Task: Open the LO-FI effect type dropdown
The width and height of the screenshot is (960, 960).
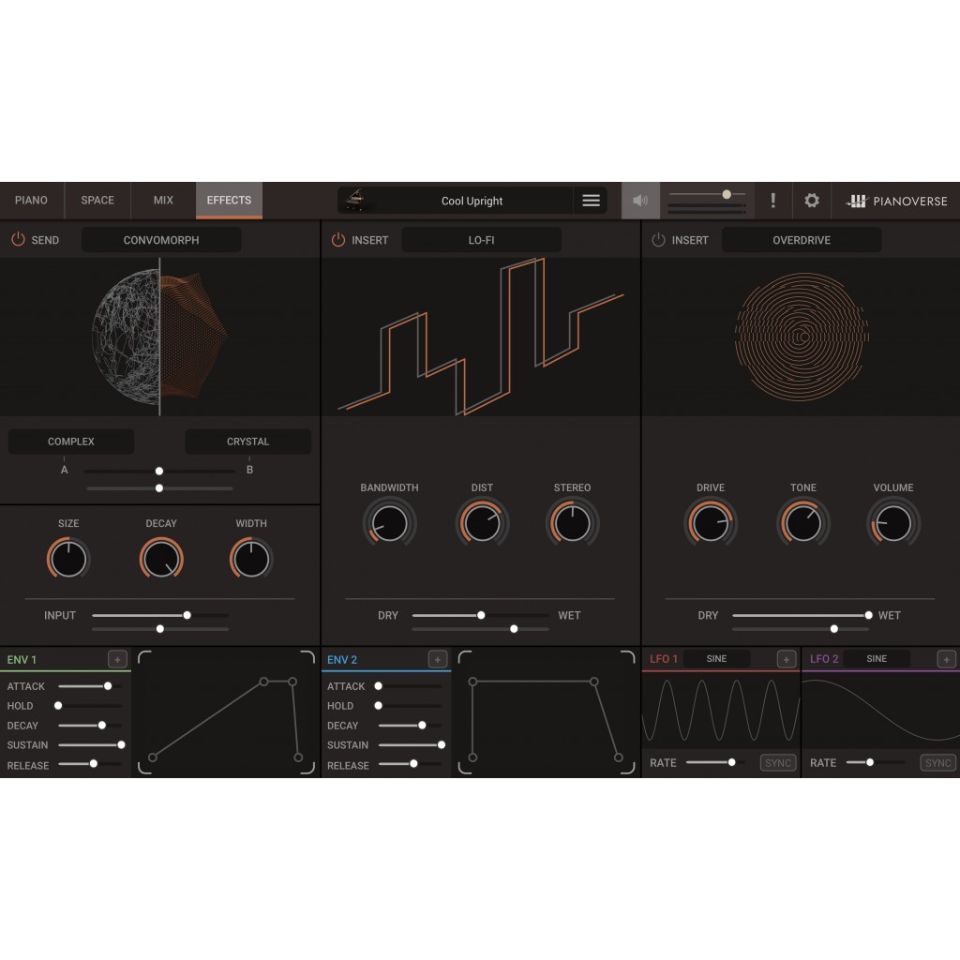Action: pos(481,240)
